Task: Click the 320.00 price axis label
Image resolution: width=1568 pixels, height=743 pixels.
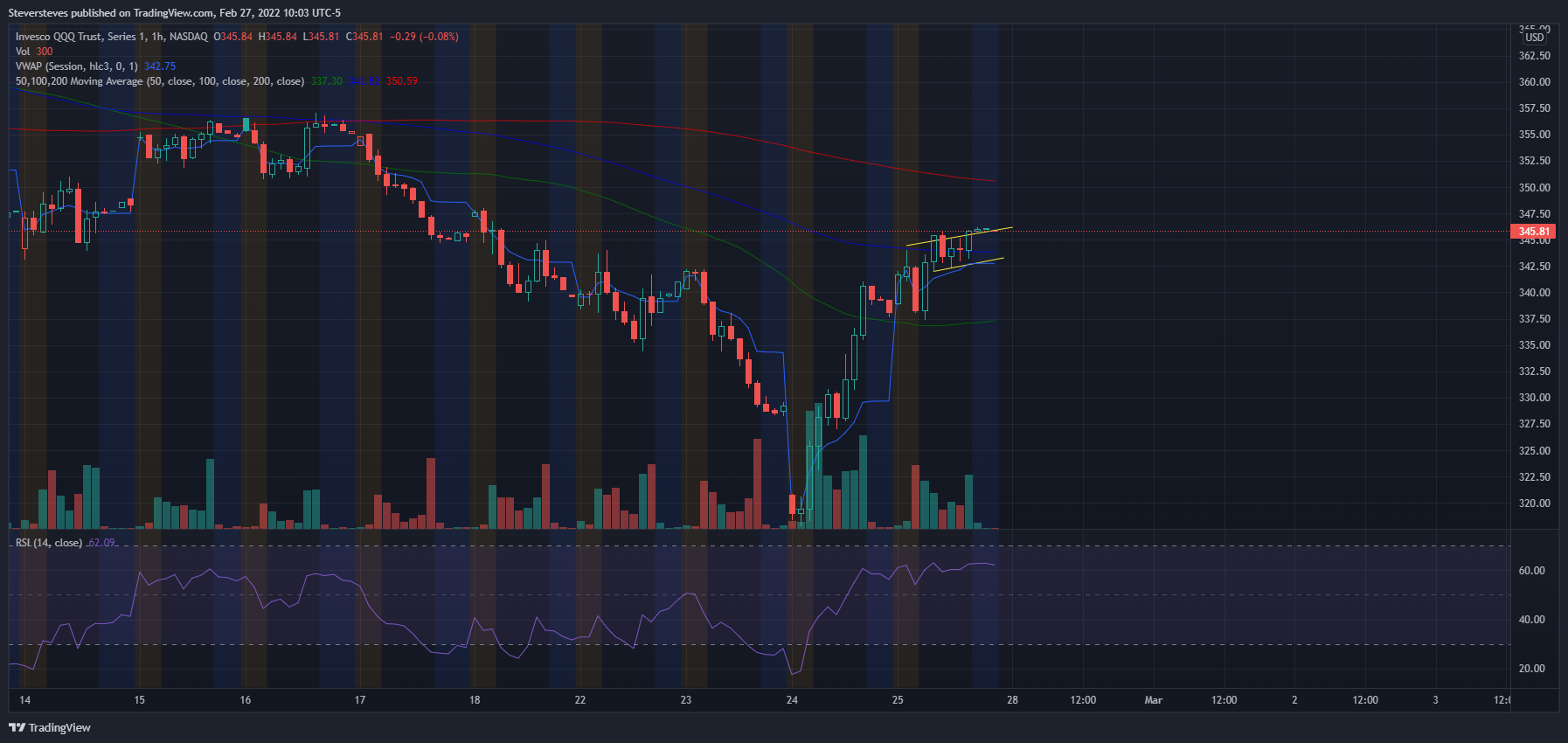Action: [1535, 503]
